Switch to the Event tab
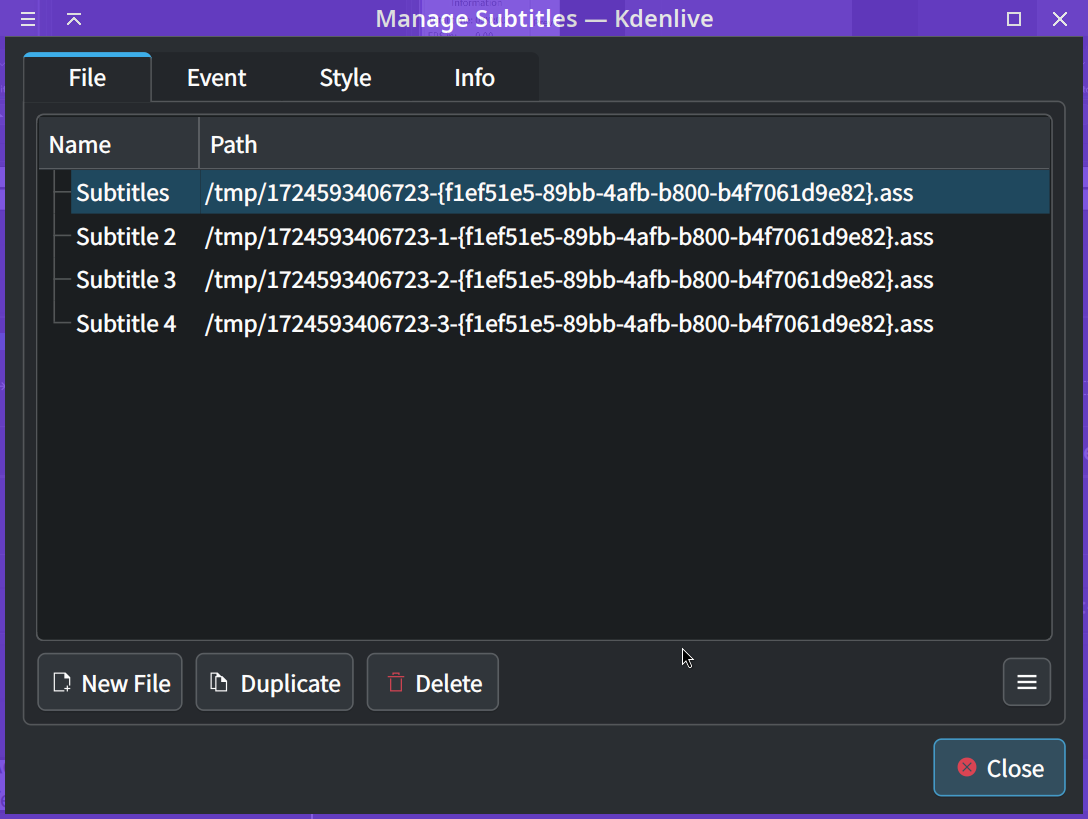The width and height of the screenshot is (1088, 819). 216,78
